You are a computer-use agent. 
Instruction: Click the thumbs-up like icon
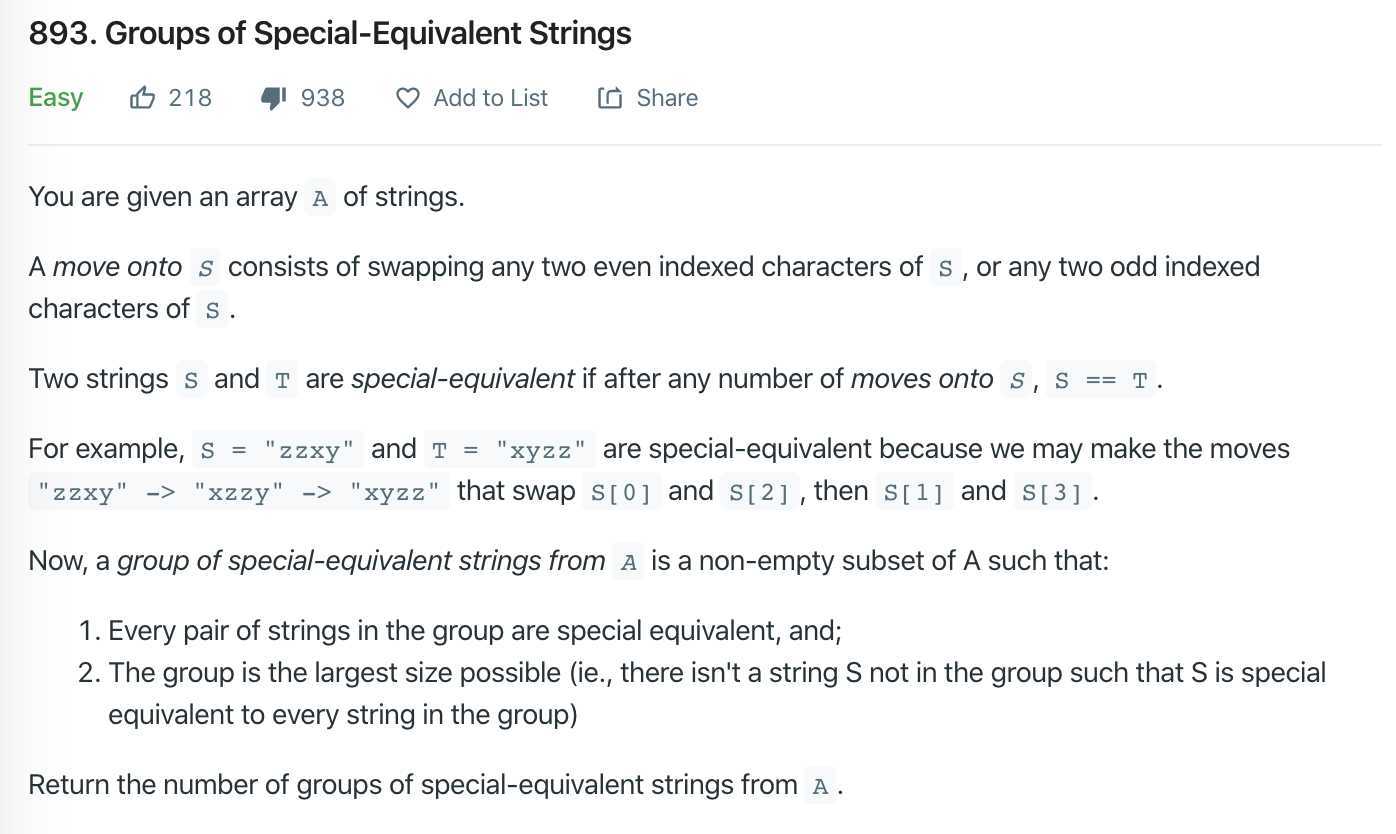pyautogui.click(x=143, y=97)
